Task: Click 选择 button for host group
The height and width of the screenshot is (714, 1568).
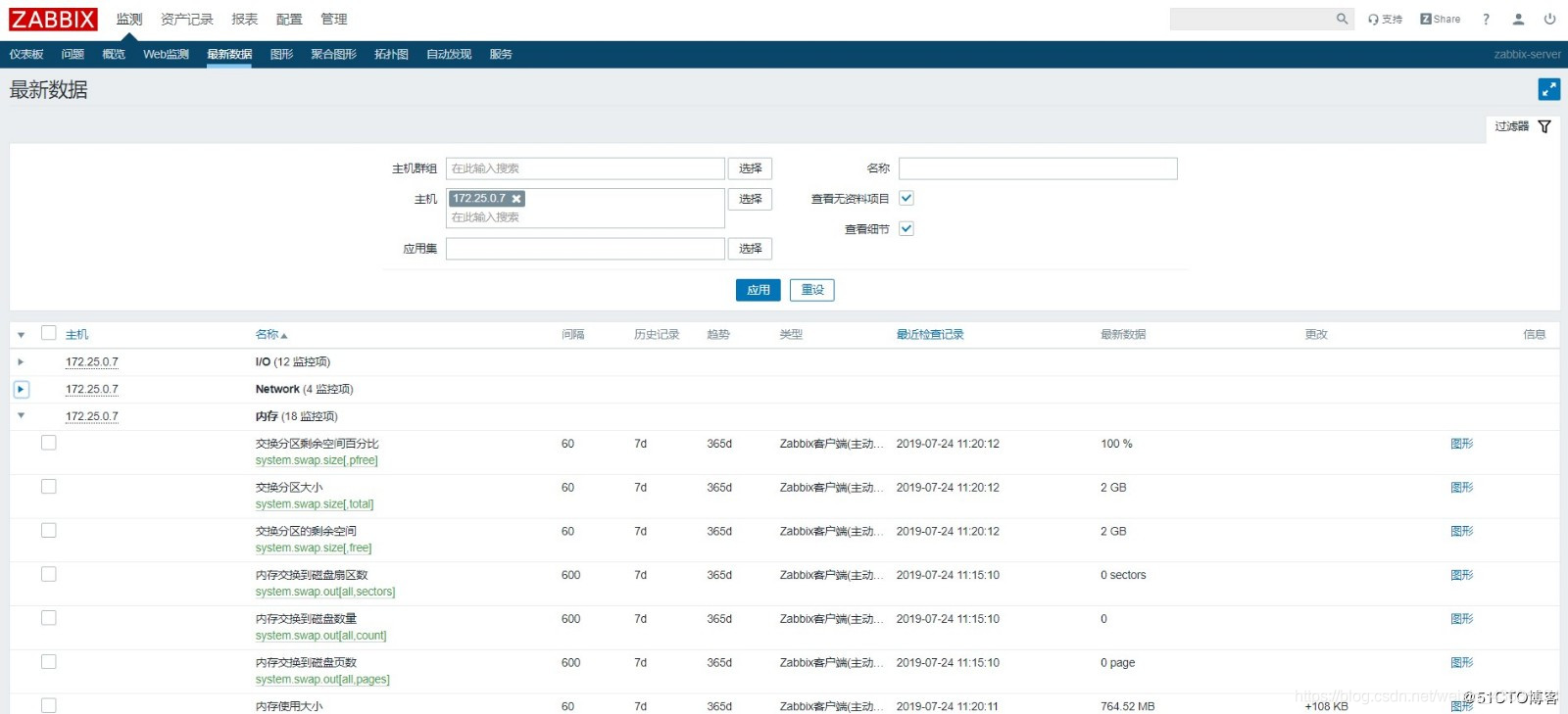Action: click(x=751, y=168)
